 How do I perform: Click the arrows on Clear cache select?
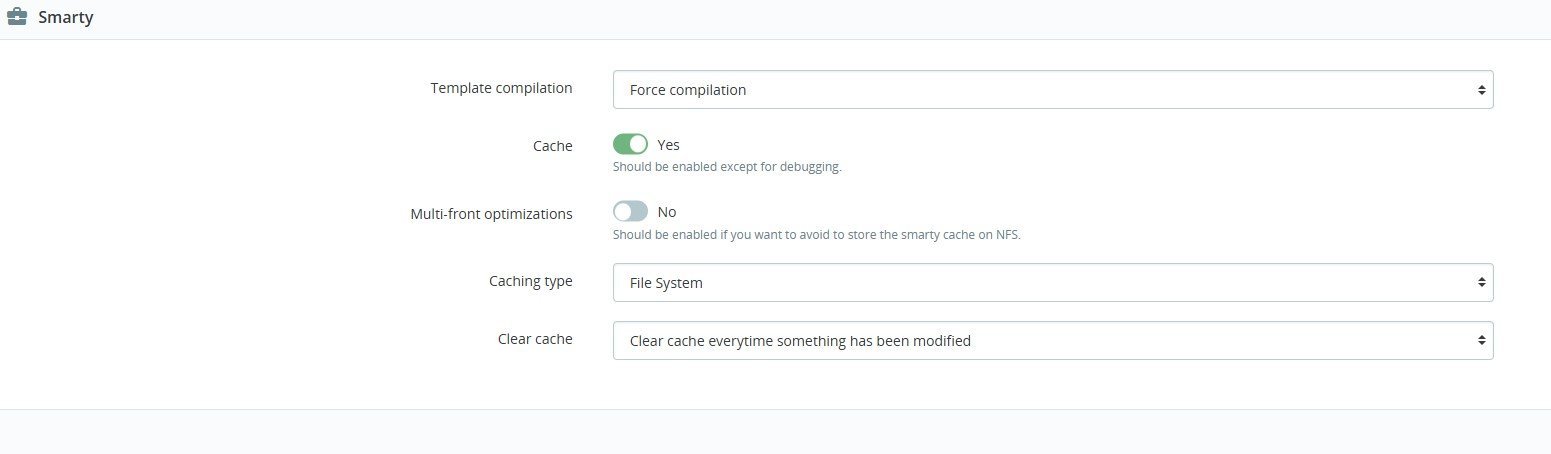(1481, 341)
